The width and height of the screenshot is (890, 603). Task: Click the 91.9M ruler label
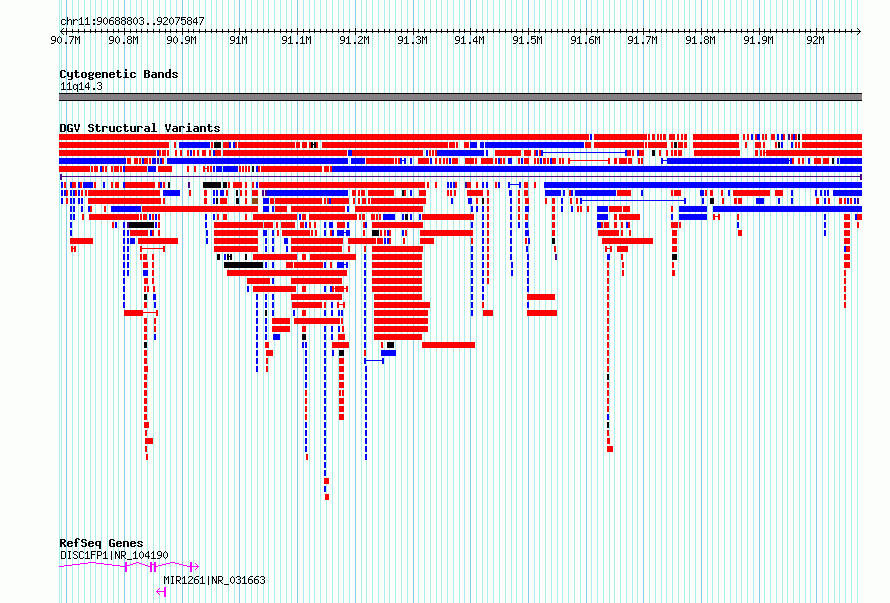pos(758,40)
